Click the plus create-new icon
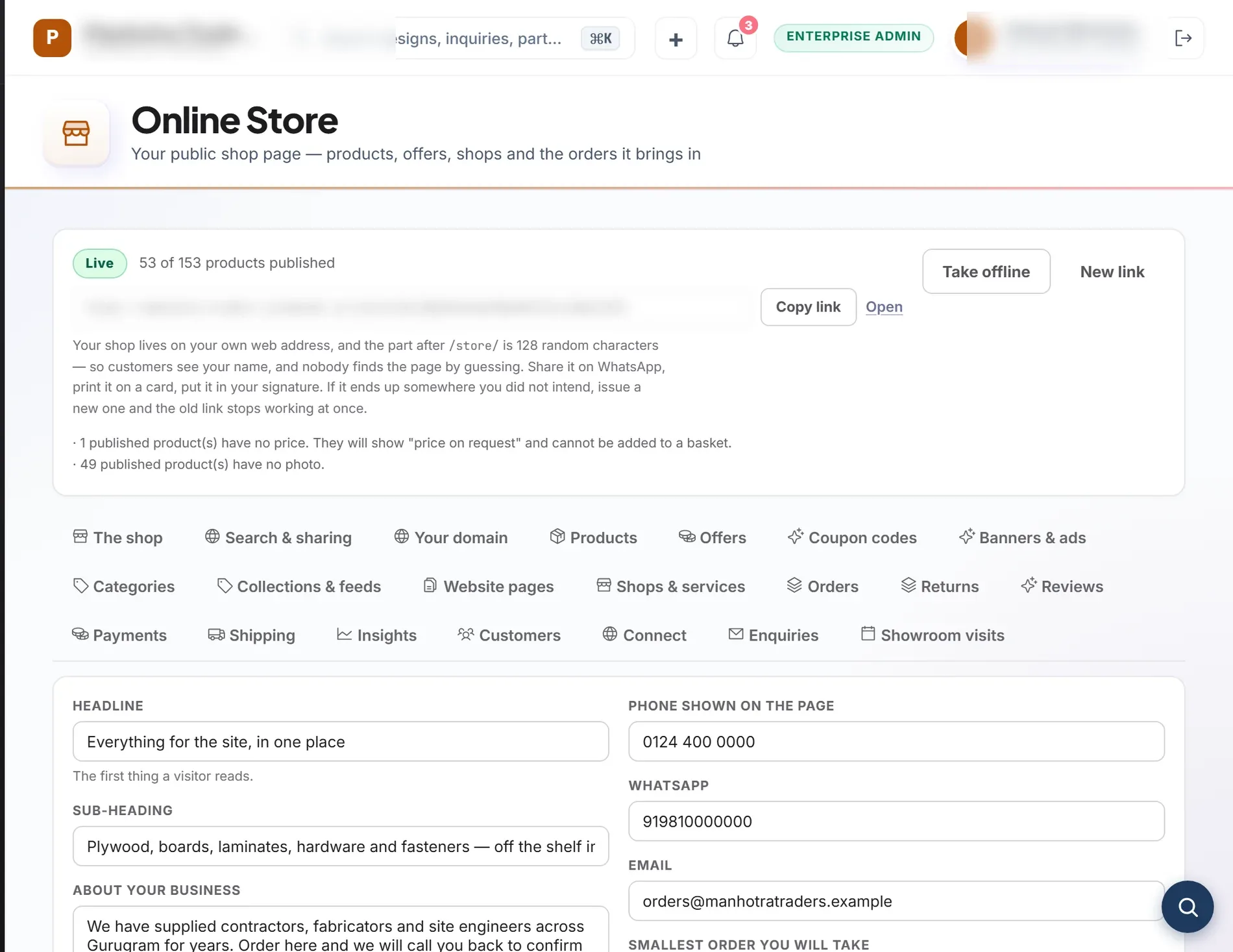 pyautogui.click(x=676, y=39)
